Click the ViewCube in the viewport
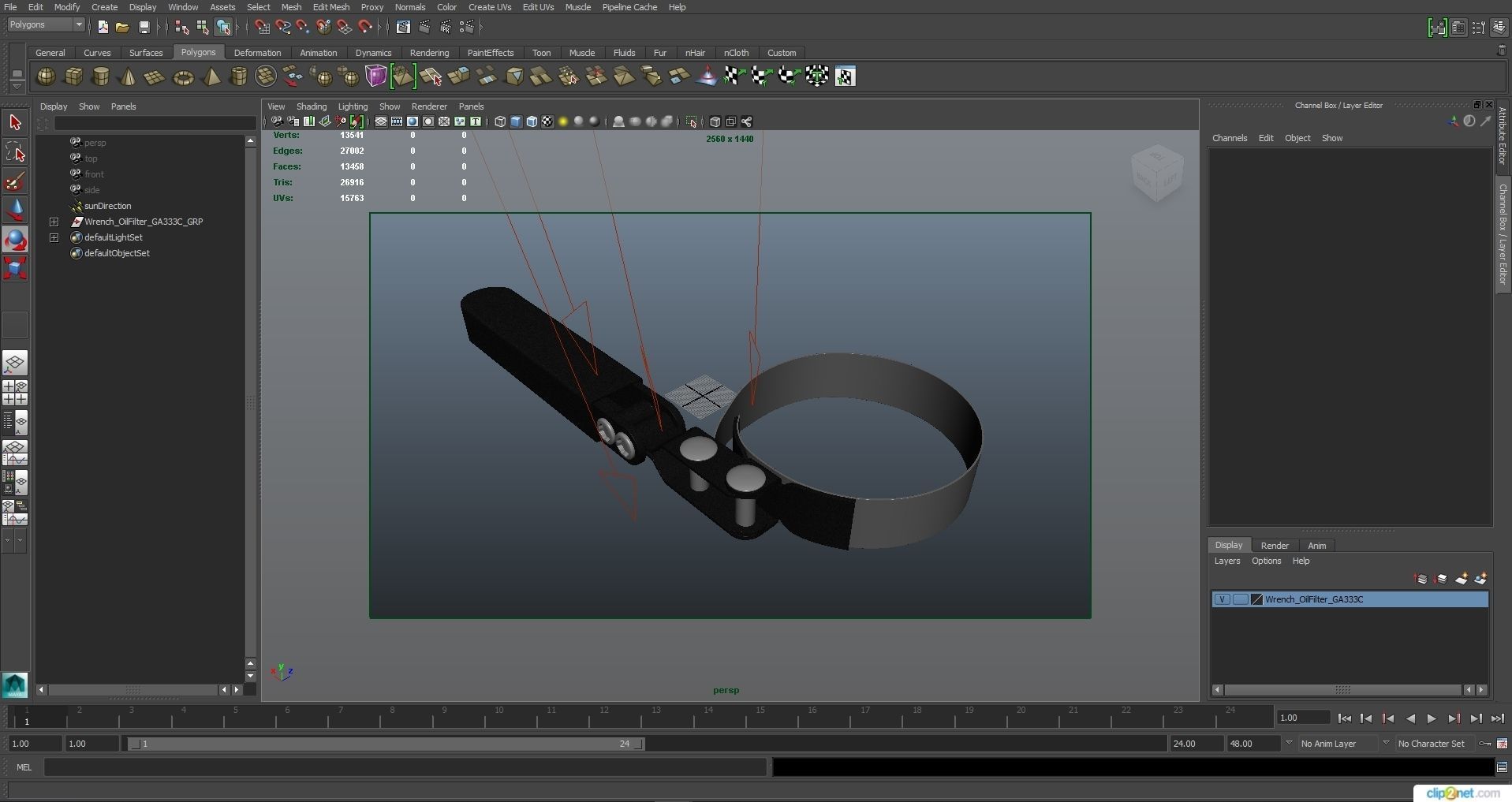1512x802 pixels. 1156,173
